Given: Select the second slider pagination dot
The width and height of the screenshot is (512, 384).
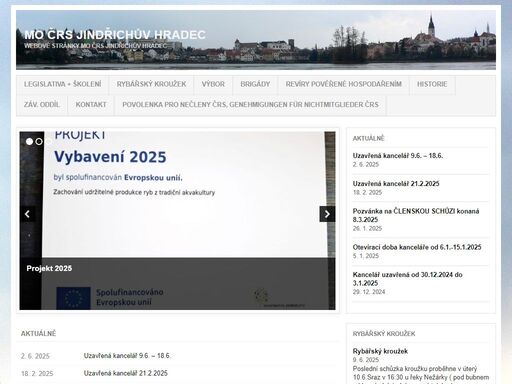Looking at the screenshot, I should coord(39,142).
